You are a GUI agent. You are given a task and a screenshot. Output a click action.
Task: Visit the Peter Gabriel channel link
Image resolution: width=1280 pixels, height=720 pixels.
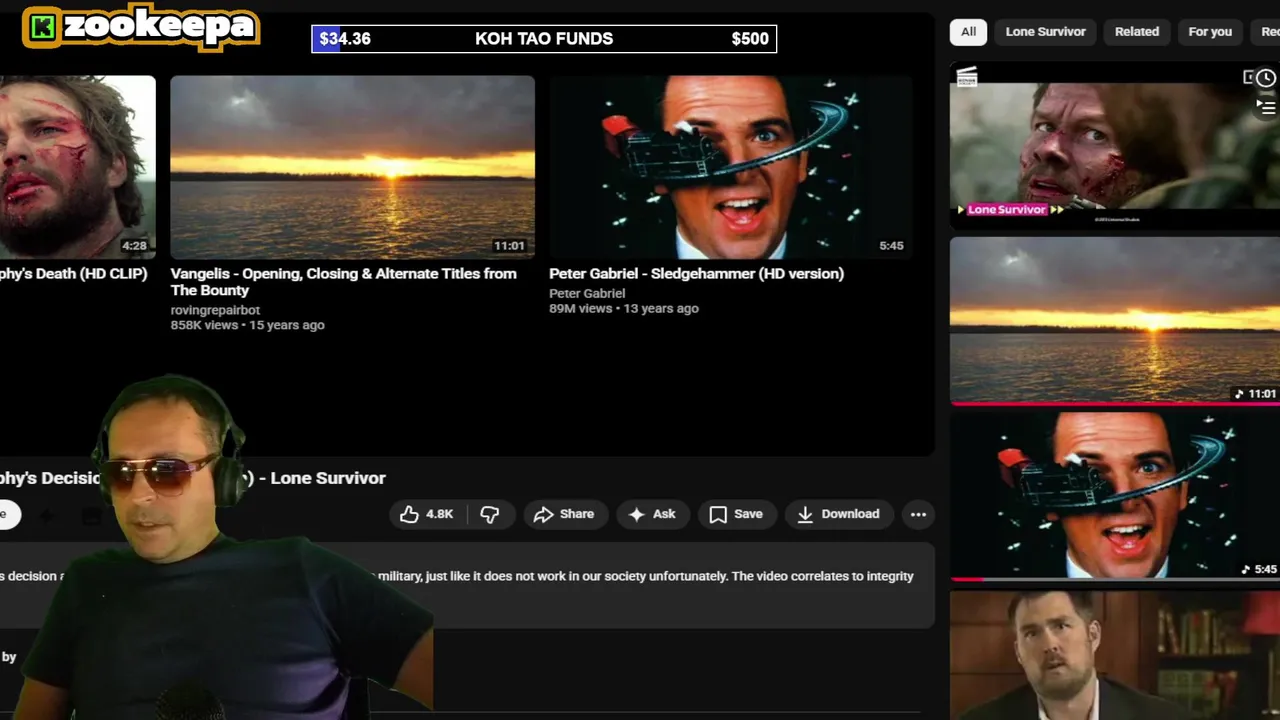coord(587,293)
